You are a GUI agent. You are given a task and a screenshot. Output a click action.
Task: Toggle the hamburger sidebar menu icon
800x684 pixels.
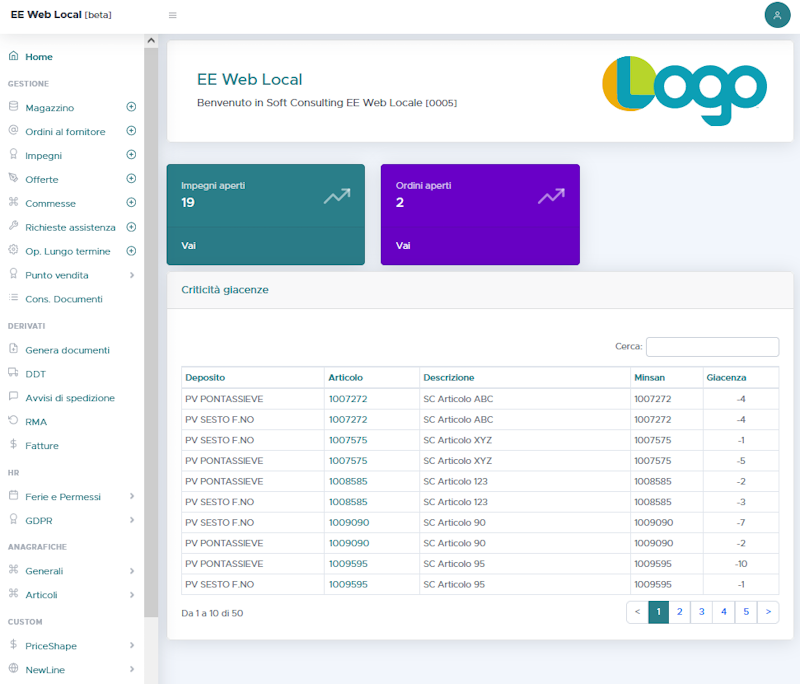[x=172, y=15]
